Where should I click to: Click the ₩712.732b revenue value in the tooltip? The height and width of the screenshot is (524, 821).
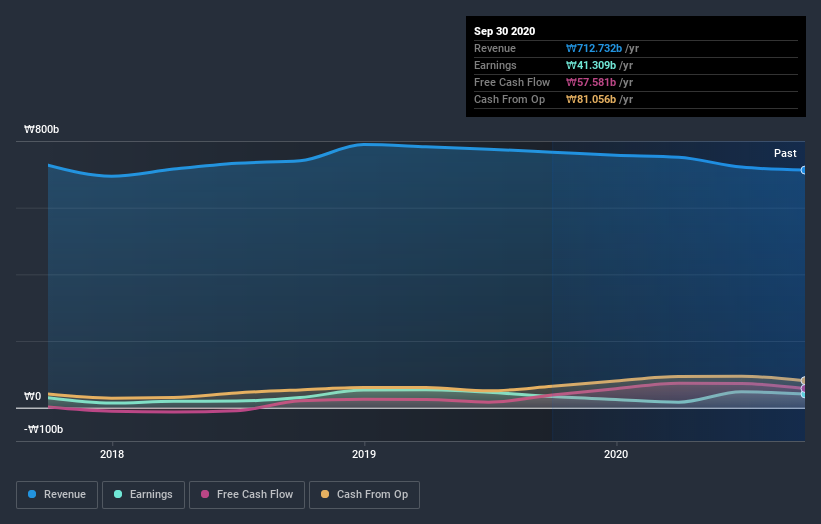coord(594,48)
